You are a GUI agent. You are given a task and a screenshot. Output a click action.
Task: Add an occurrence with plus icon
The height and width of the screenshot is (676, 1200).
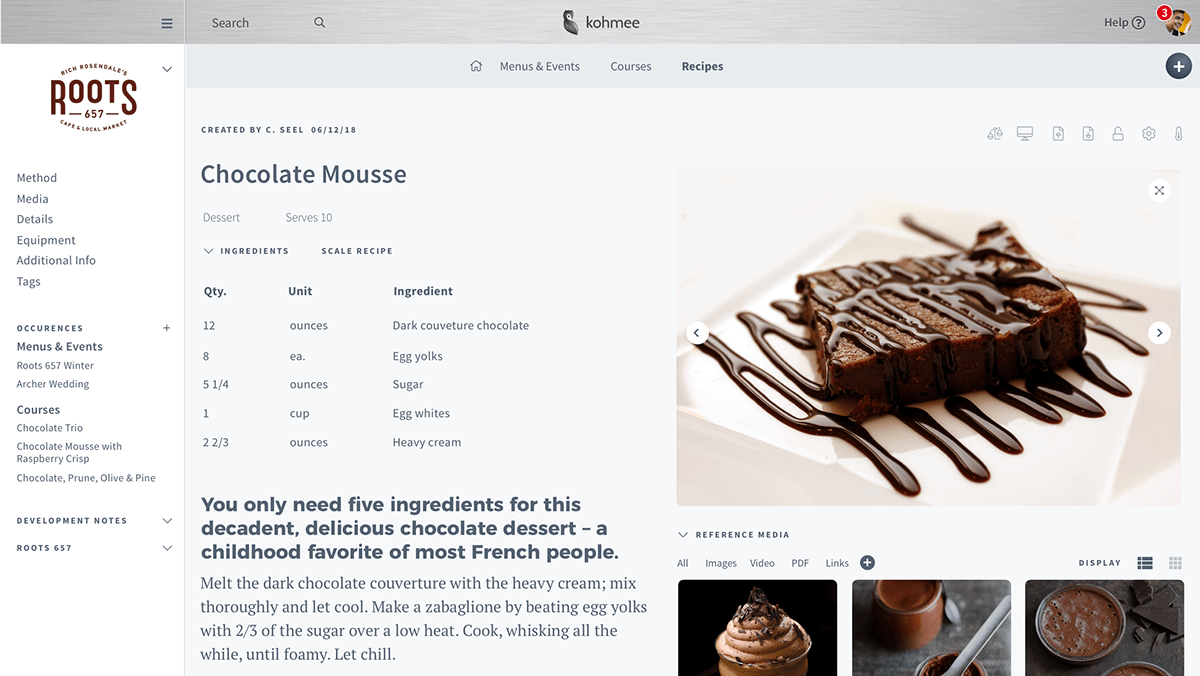[x=167, y=328]
